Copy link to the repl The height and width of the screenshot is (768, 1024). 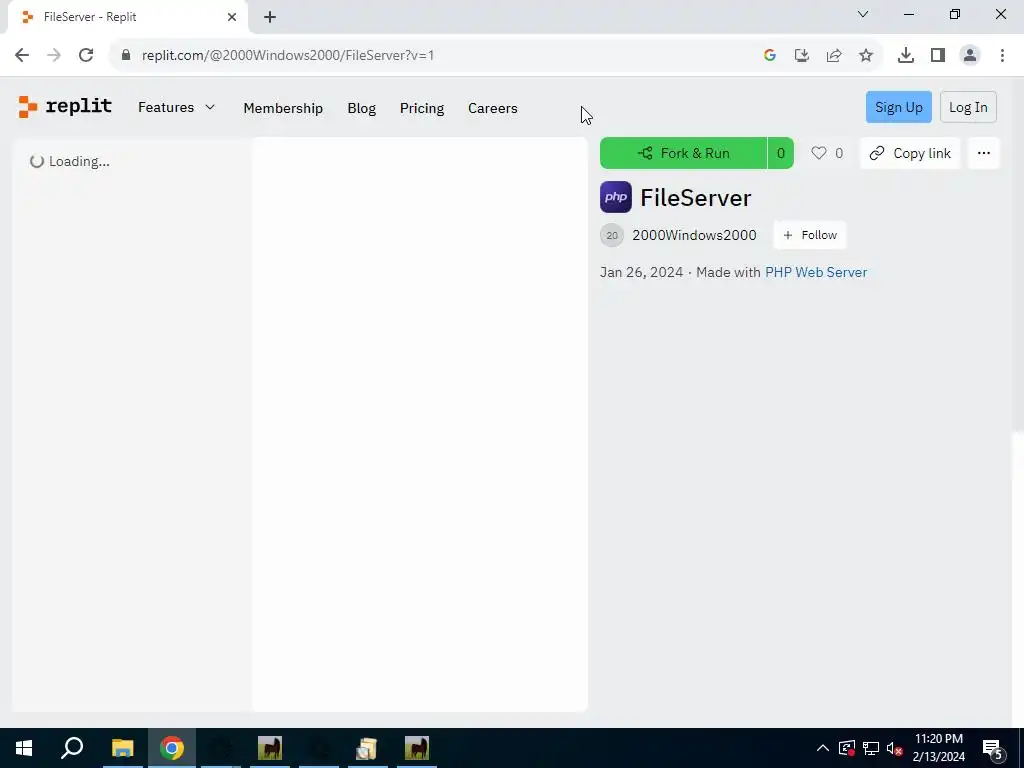tap(910, 153)
